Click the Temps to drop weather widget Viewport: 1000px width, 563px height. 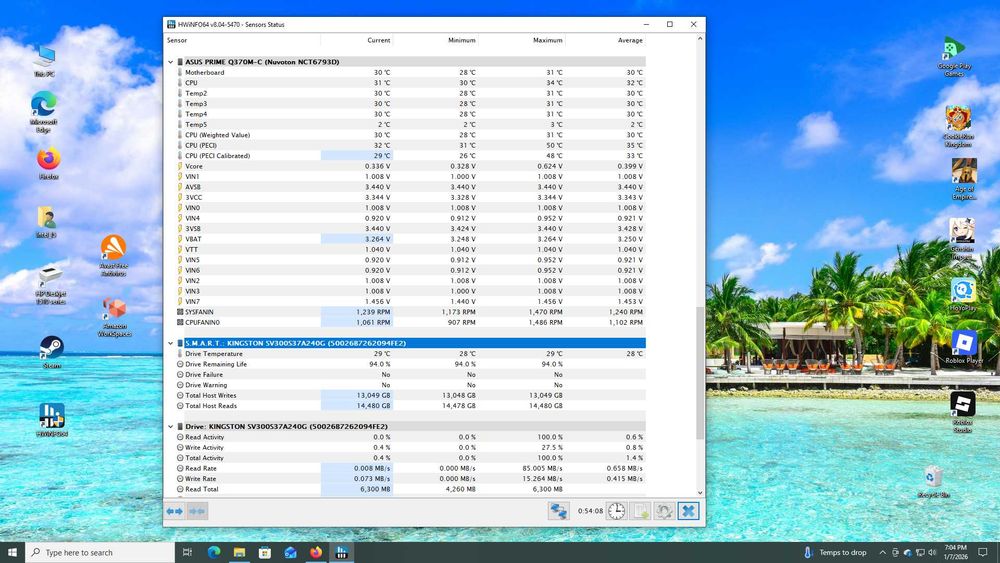pos(835,552)
